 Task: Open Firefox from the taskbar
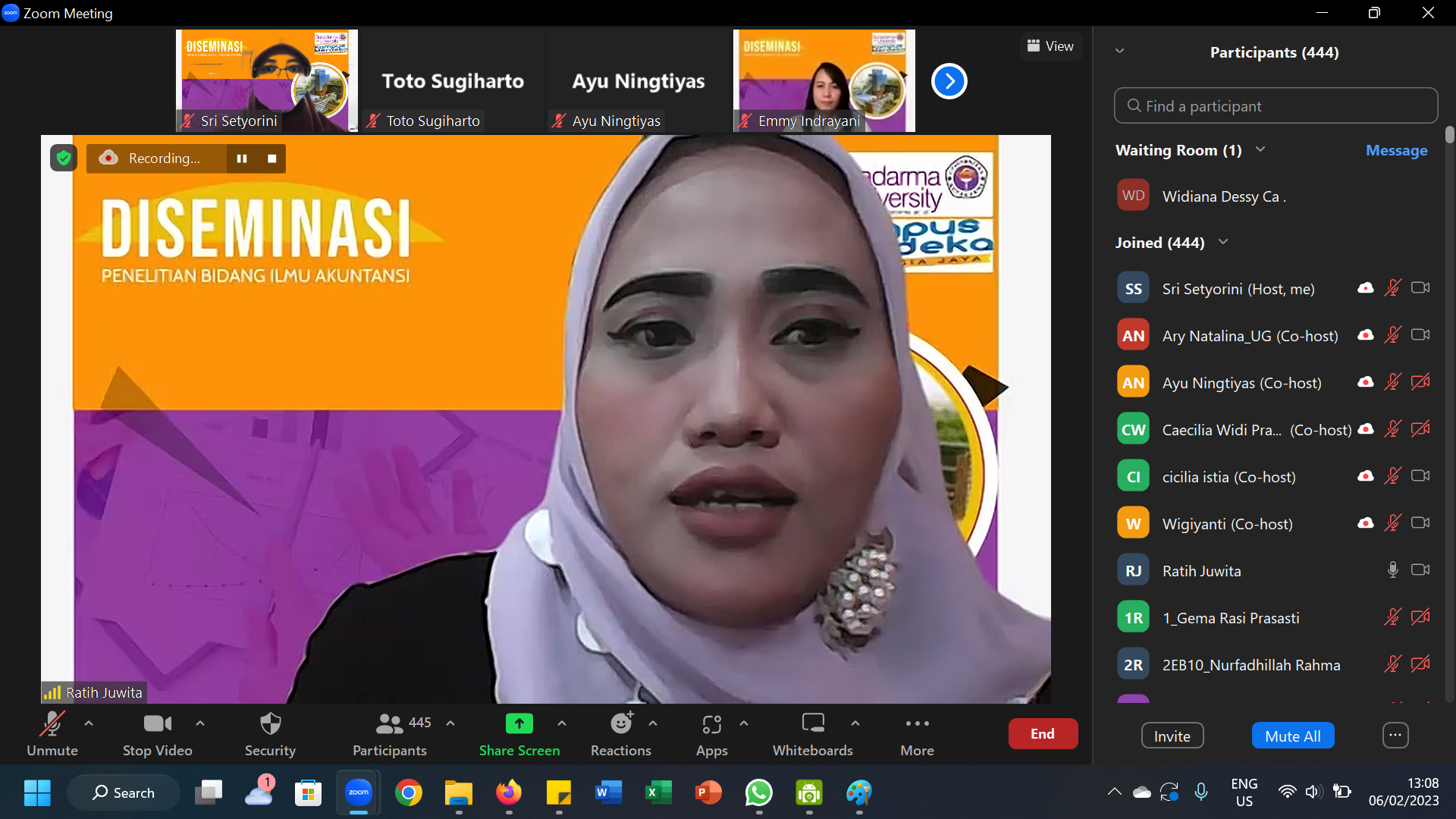point(508,792)
